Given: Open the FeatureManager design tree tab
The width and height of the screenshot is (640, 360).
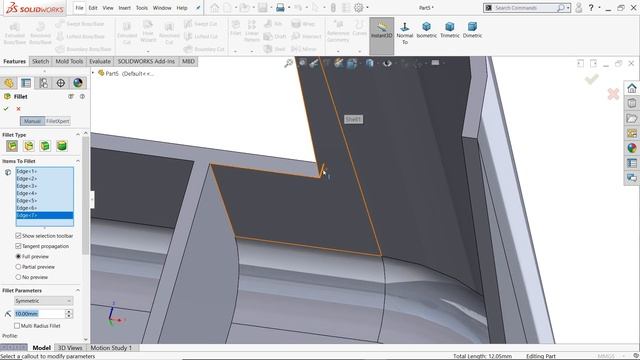Looking at the screenshot, I should (9, 83).
